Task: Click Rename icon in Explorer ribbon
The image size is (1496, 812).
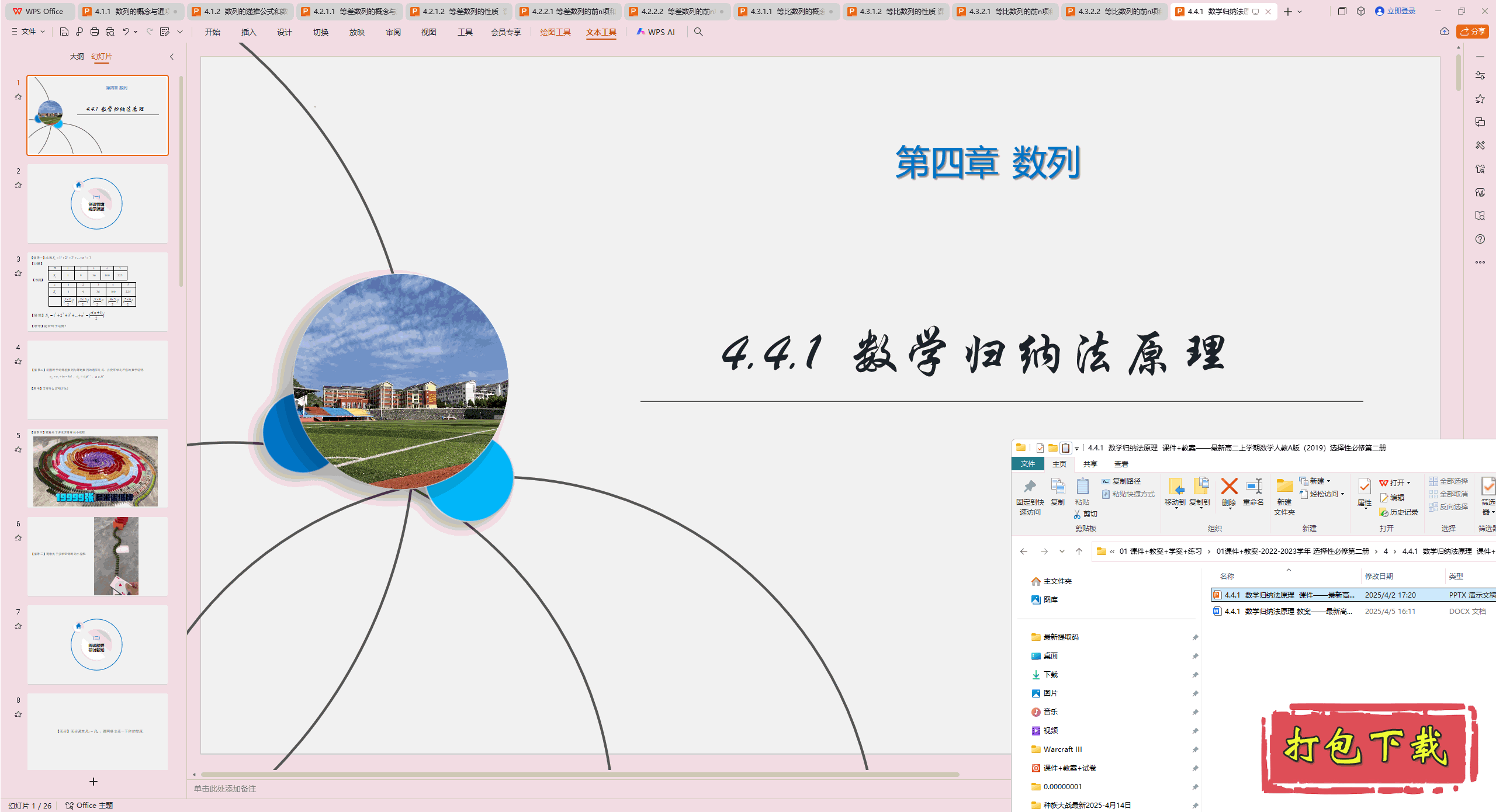Action: tap(1253, 492)
